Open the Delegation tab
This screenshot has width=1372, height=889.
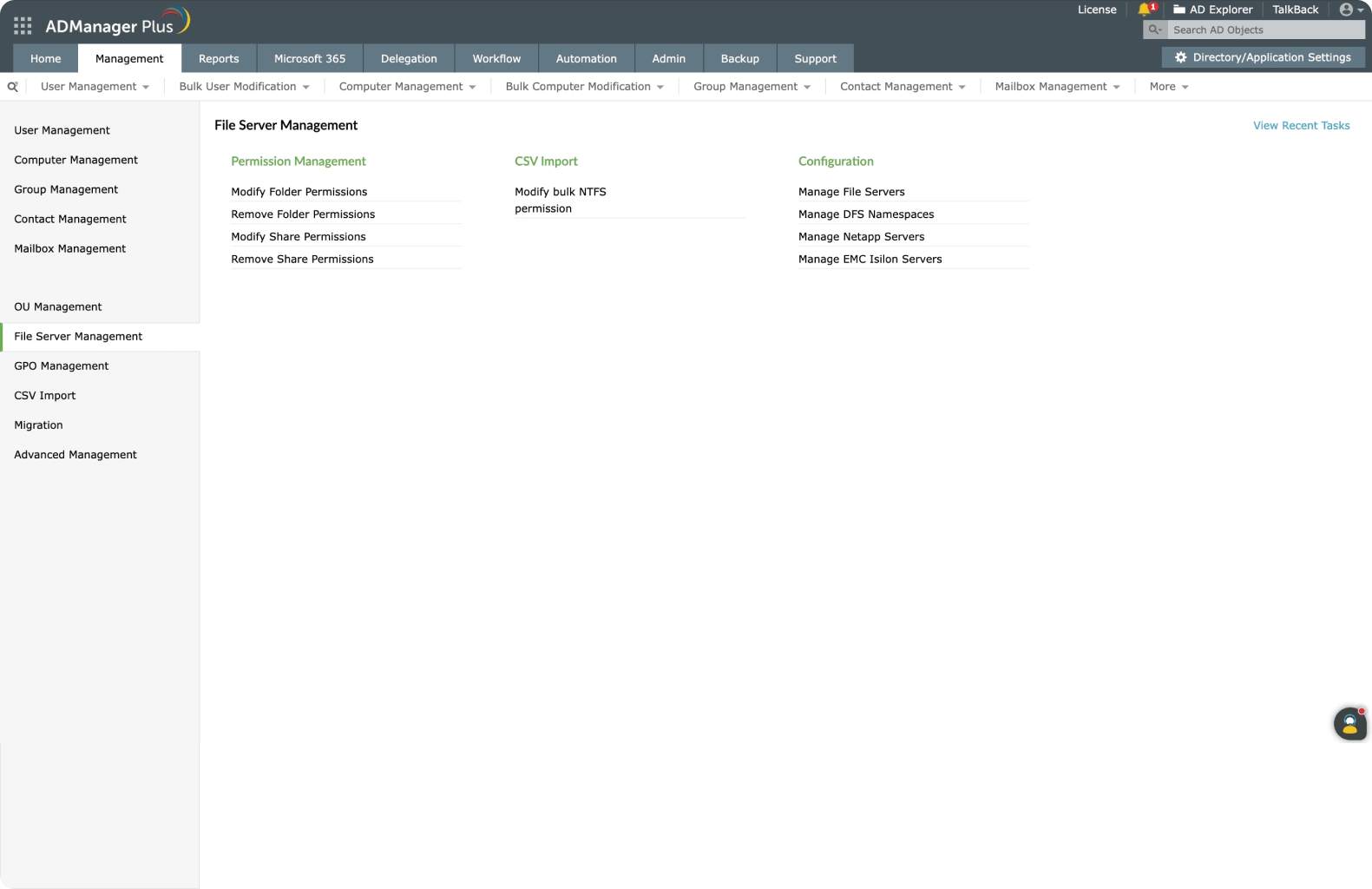[409, 58]
